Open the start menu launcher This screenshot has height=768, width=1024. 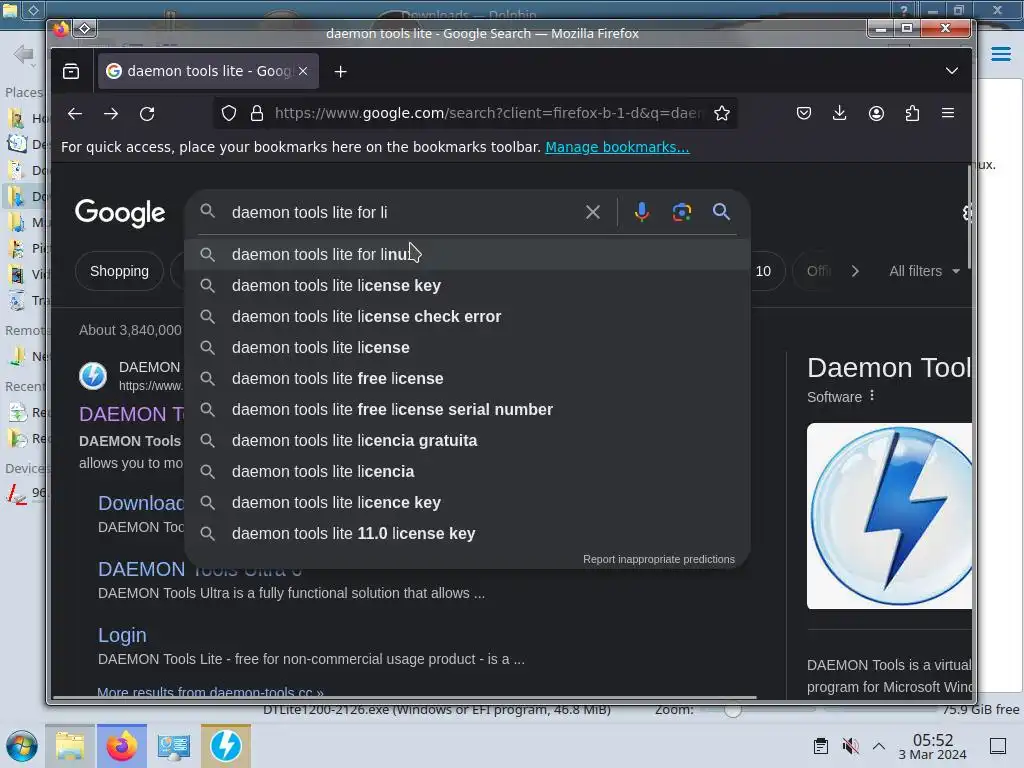click(x=22, y=746)
